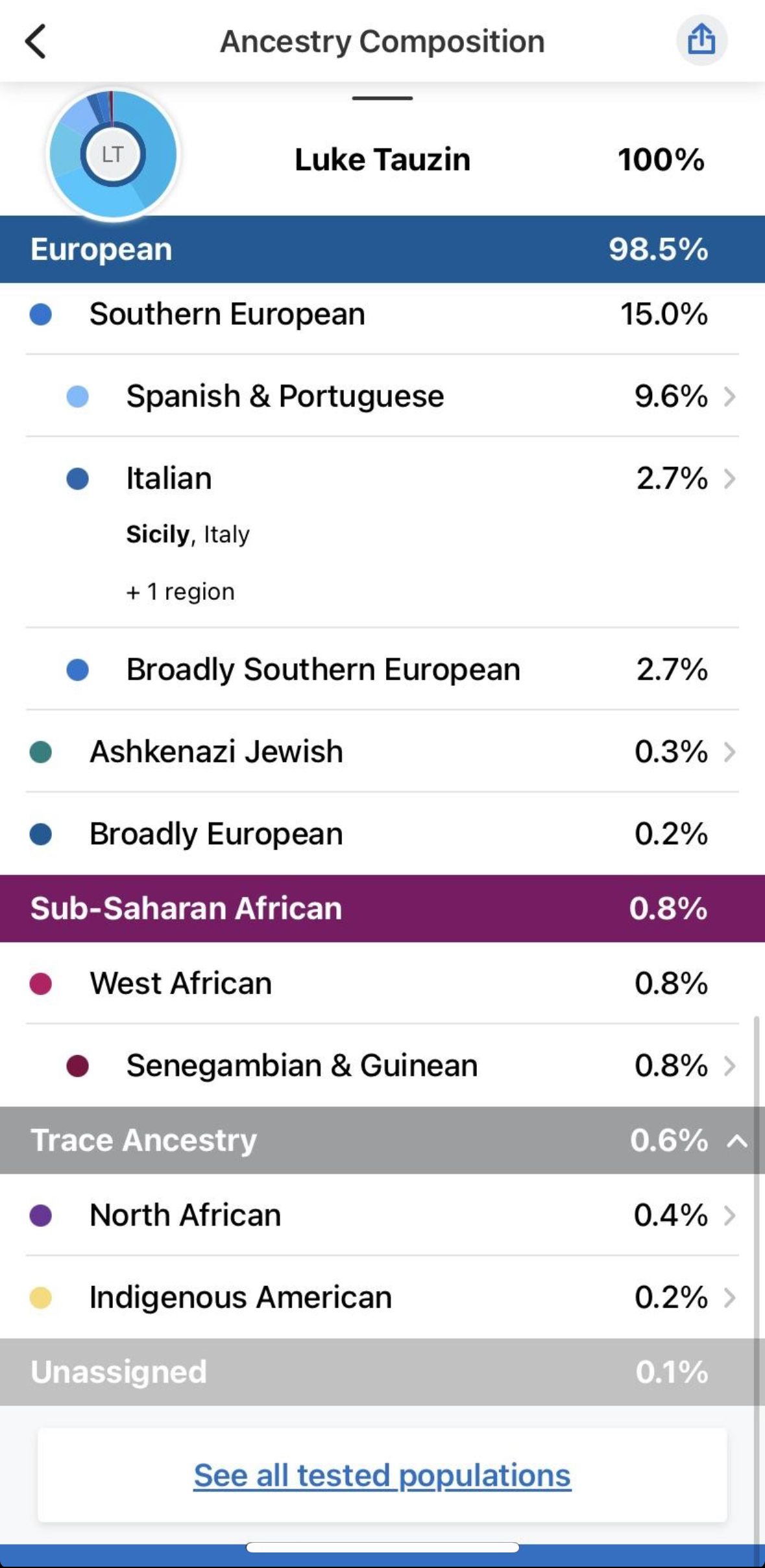Tap the Southern European color dot
This screenshot has width=765, height=1568.
pos(41,315)
